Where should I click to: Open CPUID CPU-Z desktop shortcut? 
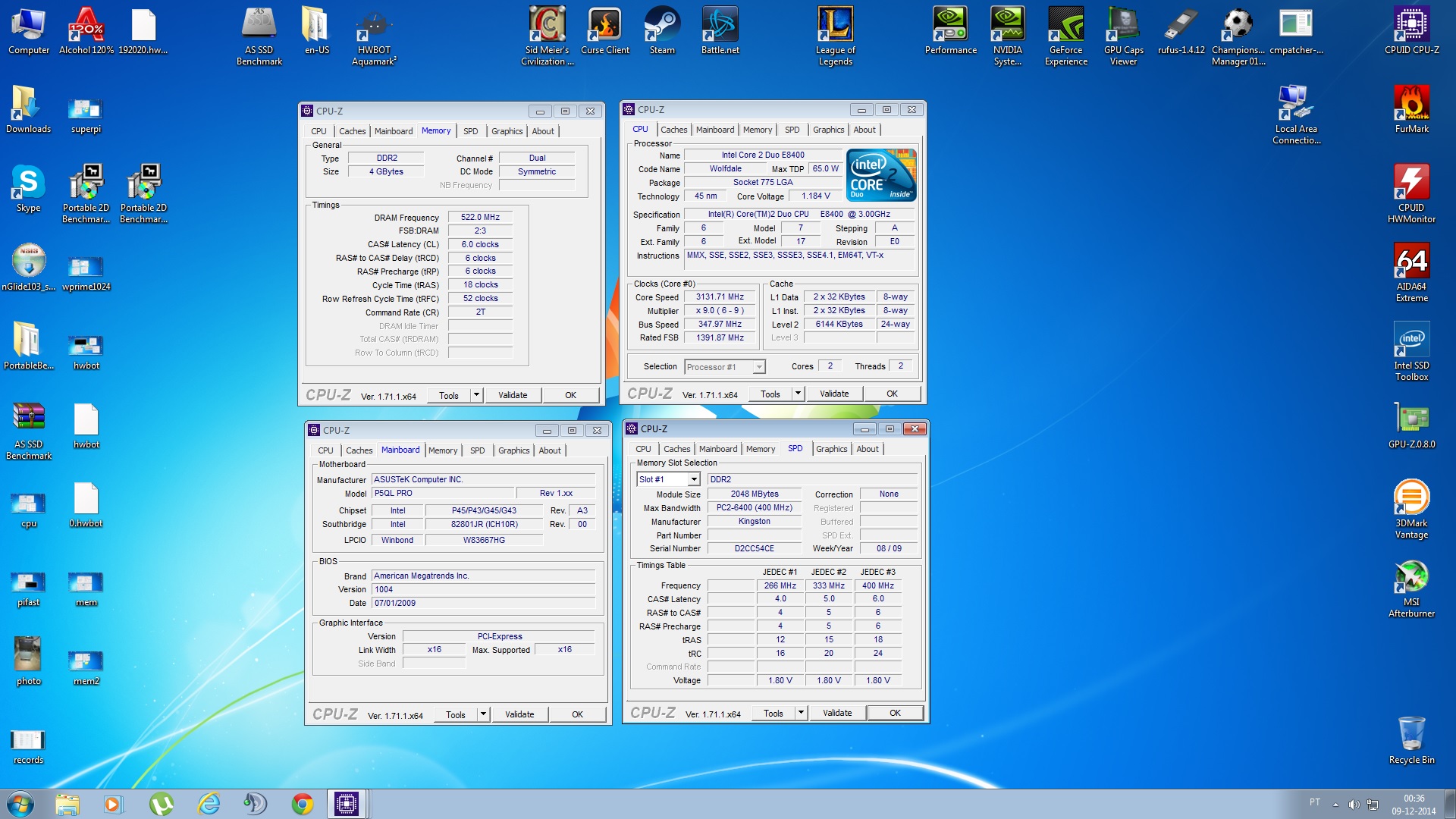[1411, 31]
